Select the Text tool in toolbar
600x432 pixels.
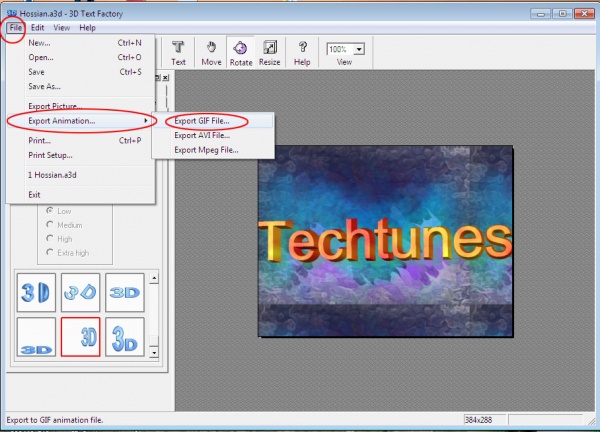pos(178,52)
